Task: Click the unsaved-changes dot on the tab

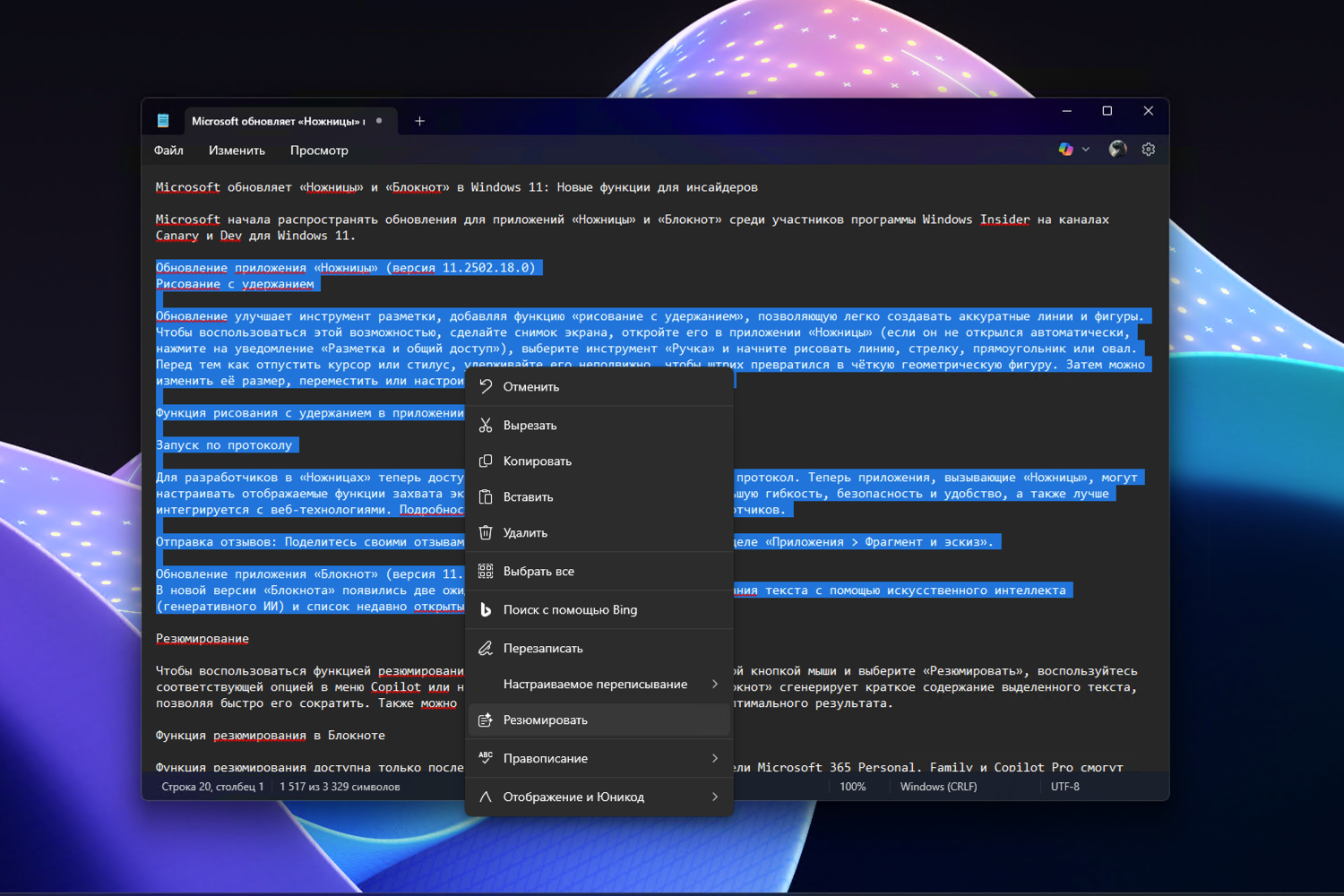Action: tap(380, 121)
